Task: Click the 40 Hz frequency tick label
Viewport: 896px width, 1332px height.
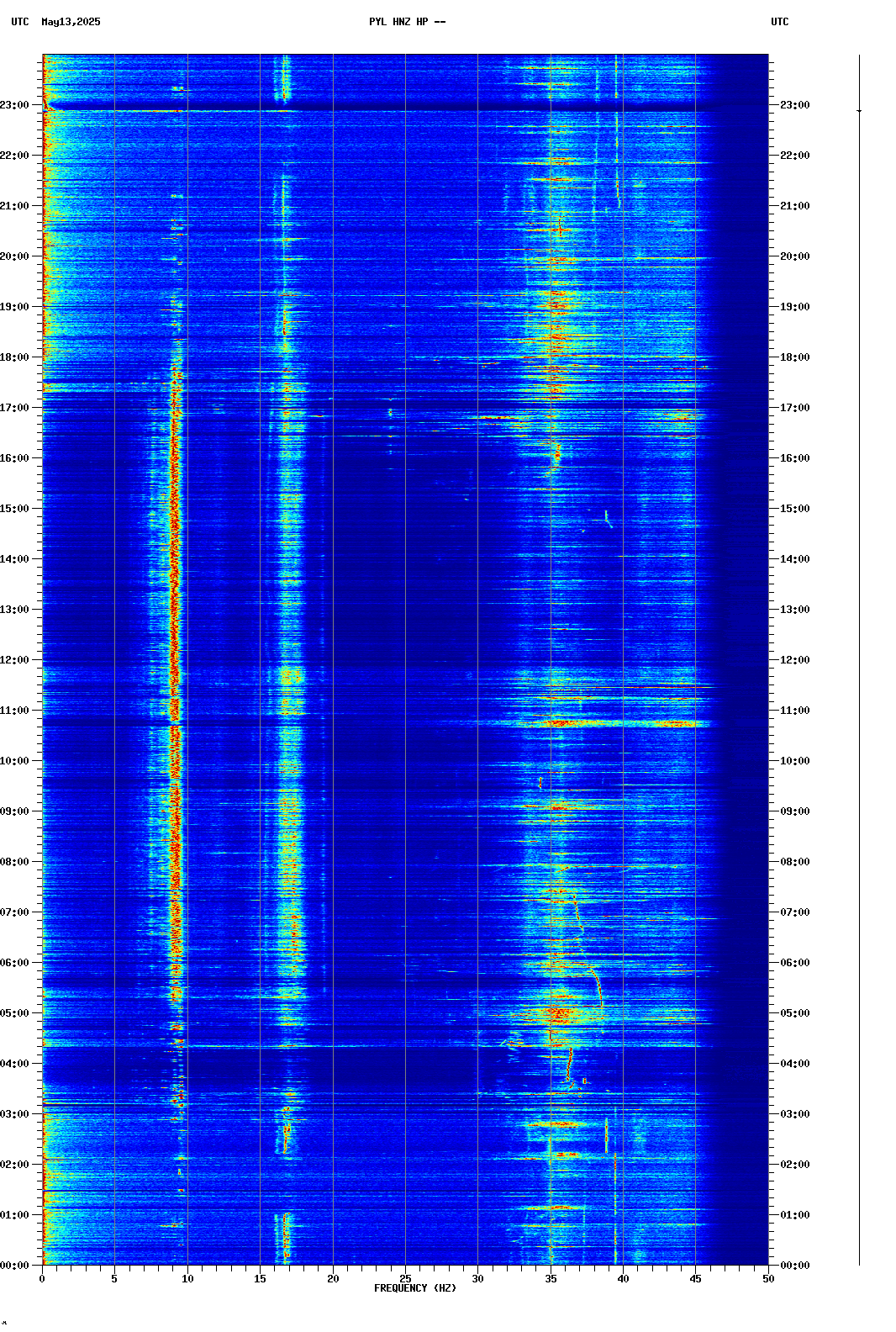Action: [x=623, y=1279]
